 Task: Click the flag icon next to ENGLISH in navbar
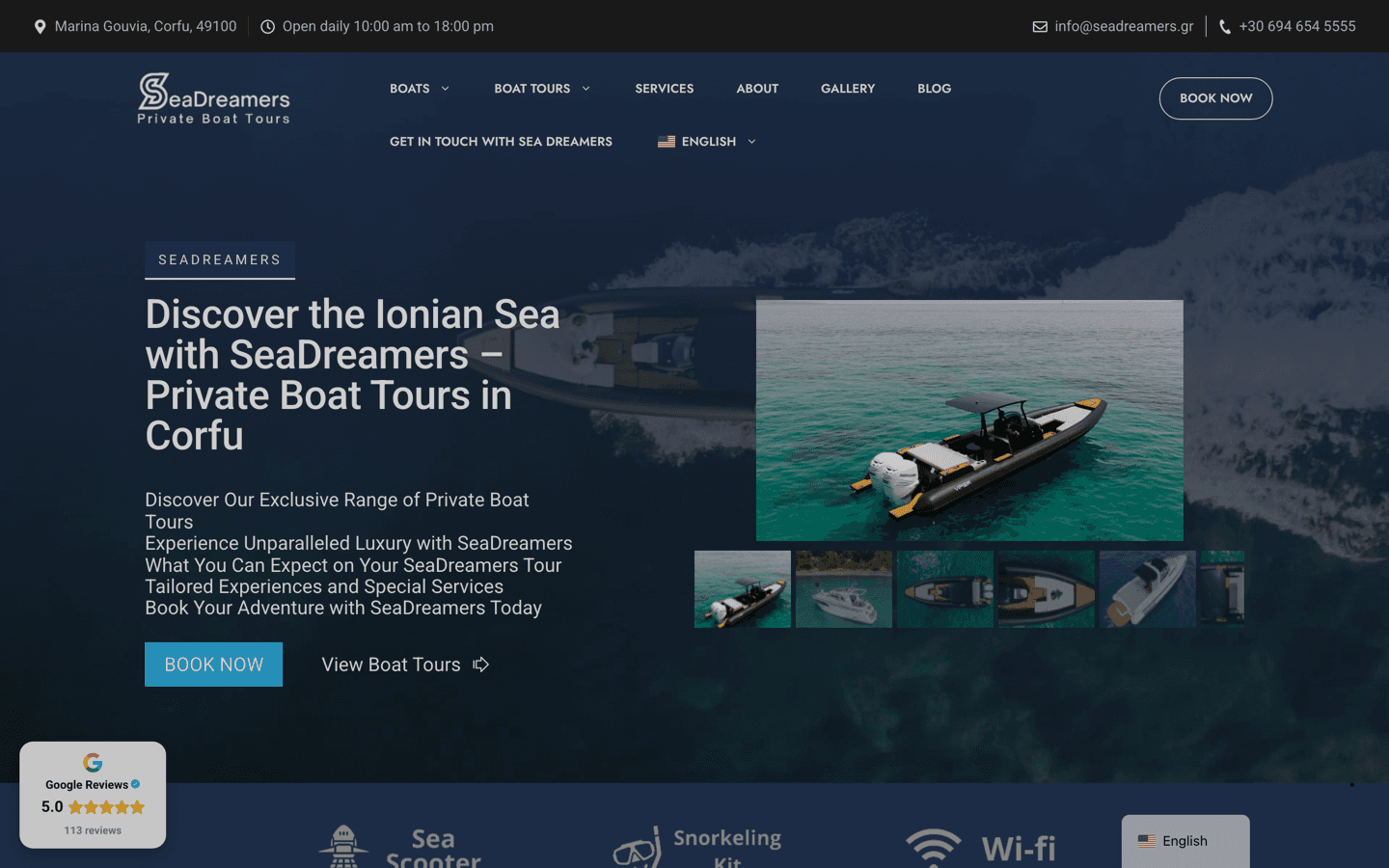[x=667, y=141]
